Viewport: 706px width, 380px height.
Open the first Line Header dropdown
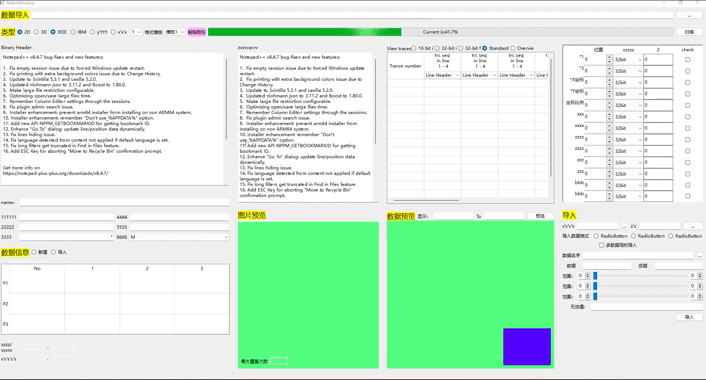click(442, 75)
